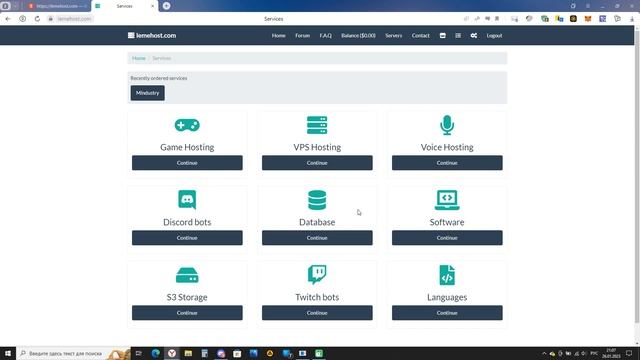640x360 pixels.
Task: Click Logout in the navbar
Action: (x=494, y=36)
